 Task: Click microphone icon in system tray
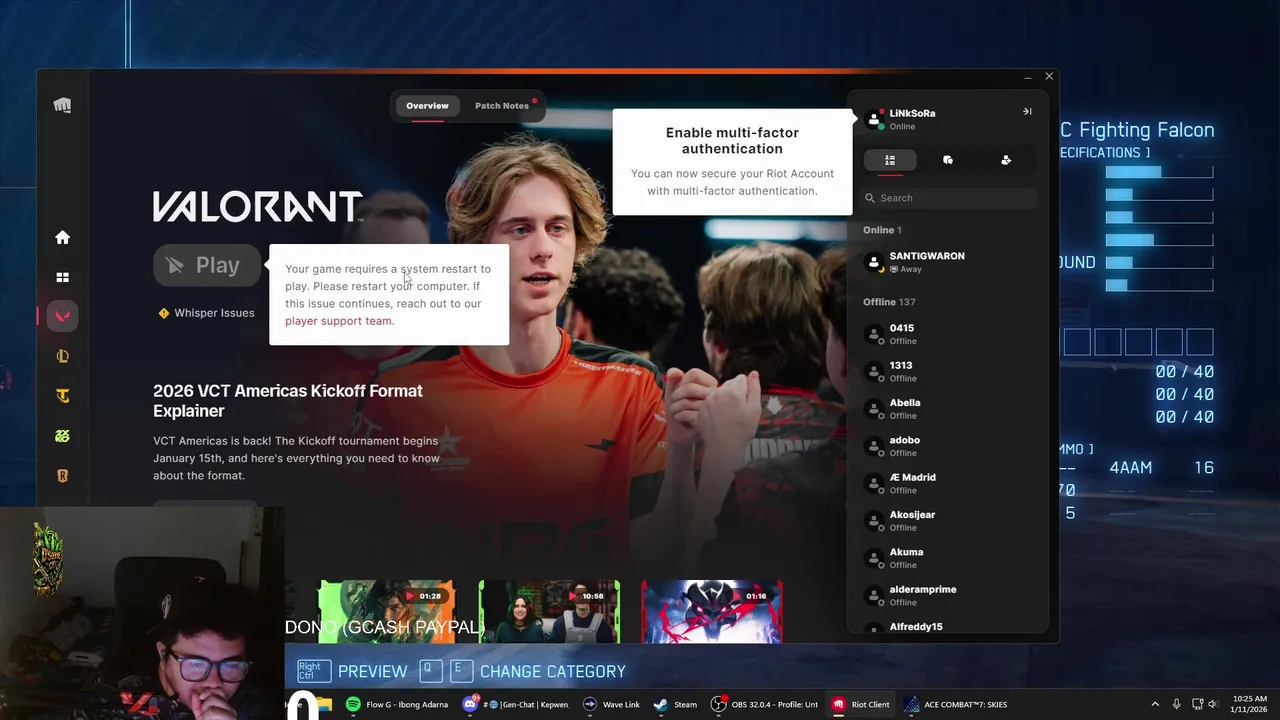1176,704
